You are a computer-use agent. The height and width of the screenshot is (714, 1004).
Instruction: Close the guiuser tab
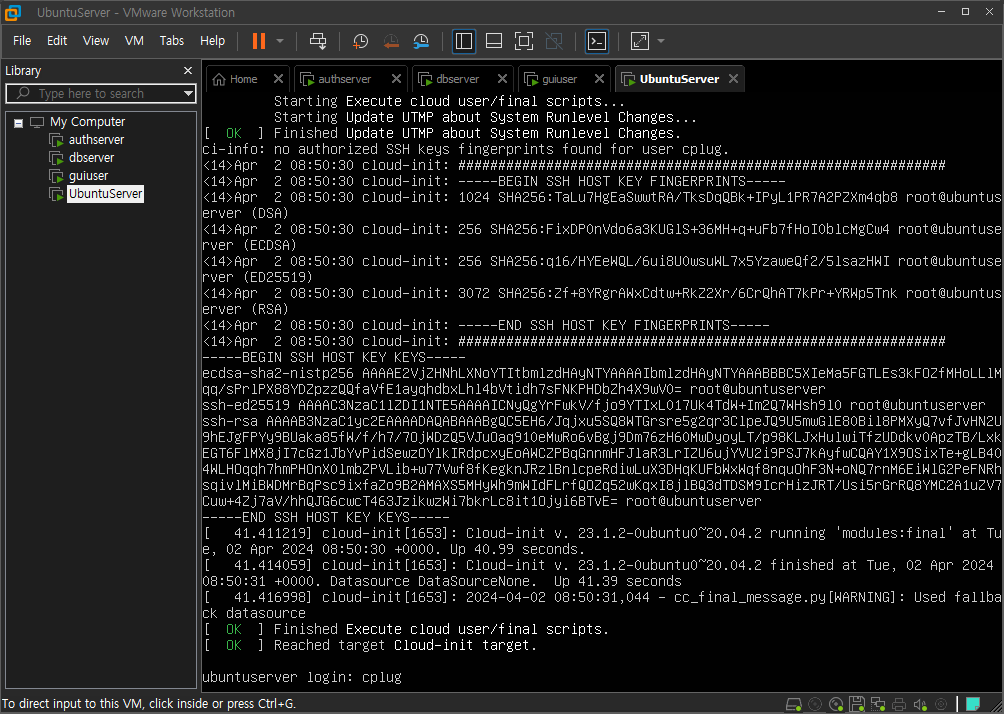(x=599, y=79)
